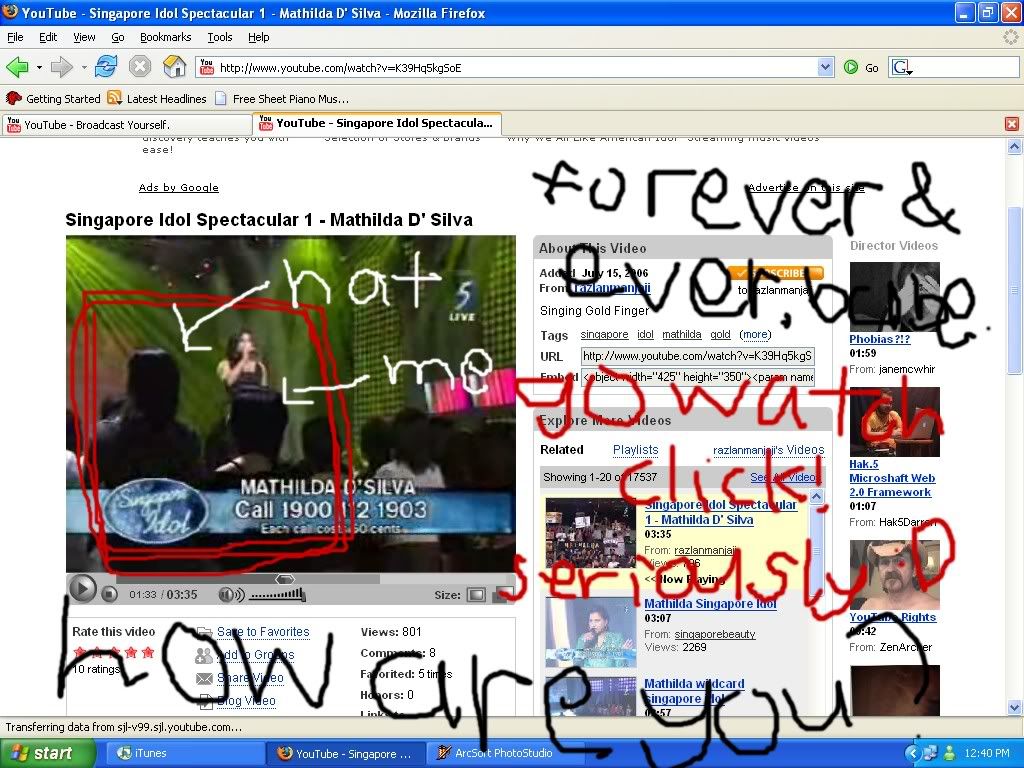
Task: Open the Forward button history dropdown arrow
Action: pyautogui.click(x=84, y=67)
